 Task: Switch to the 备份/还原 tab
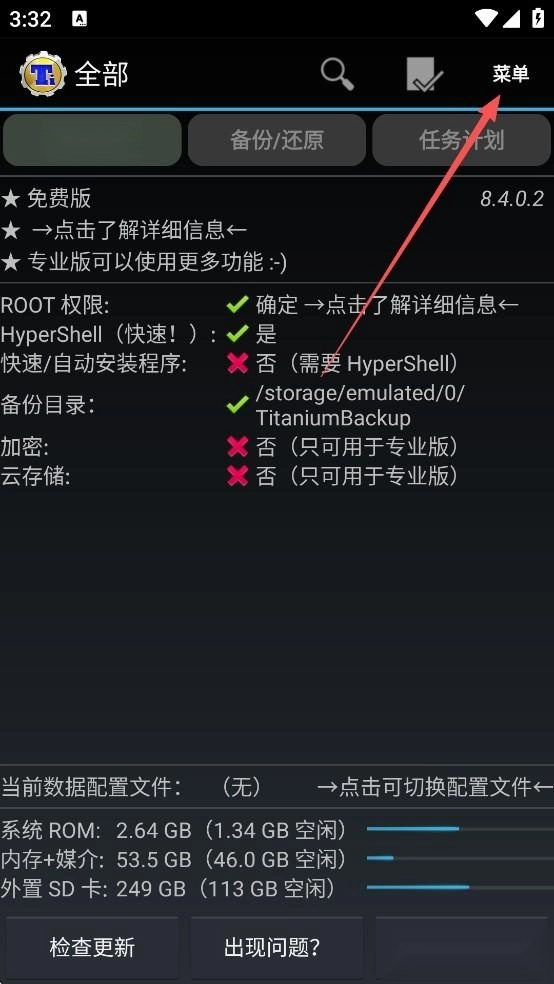coord(277,140)
